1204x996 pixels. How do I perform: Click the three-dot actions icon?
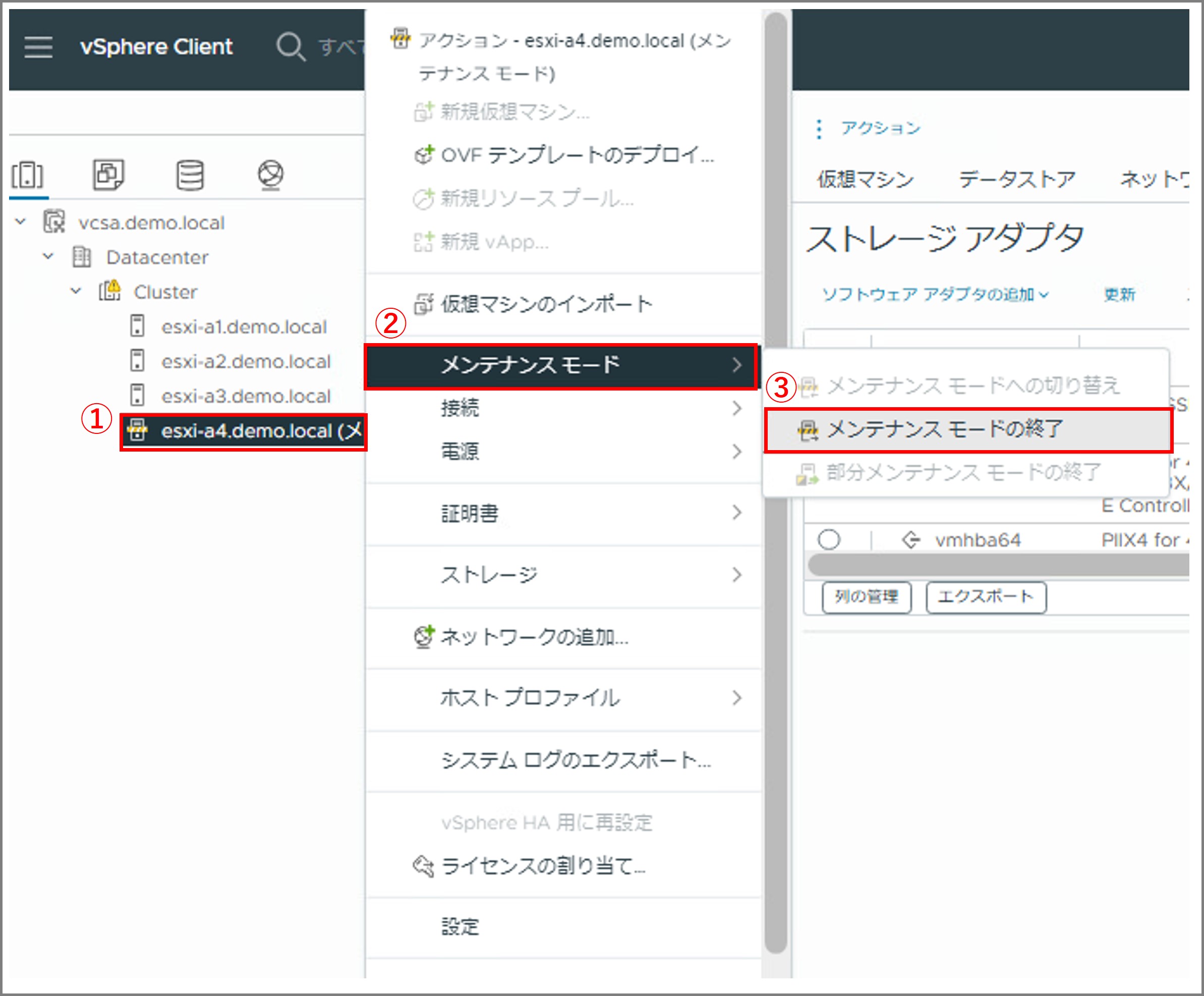coord(819,129)
